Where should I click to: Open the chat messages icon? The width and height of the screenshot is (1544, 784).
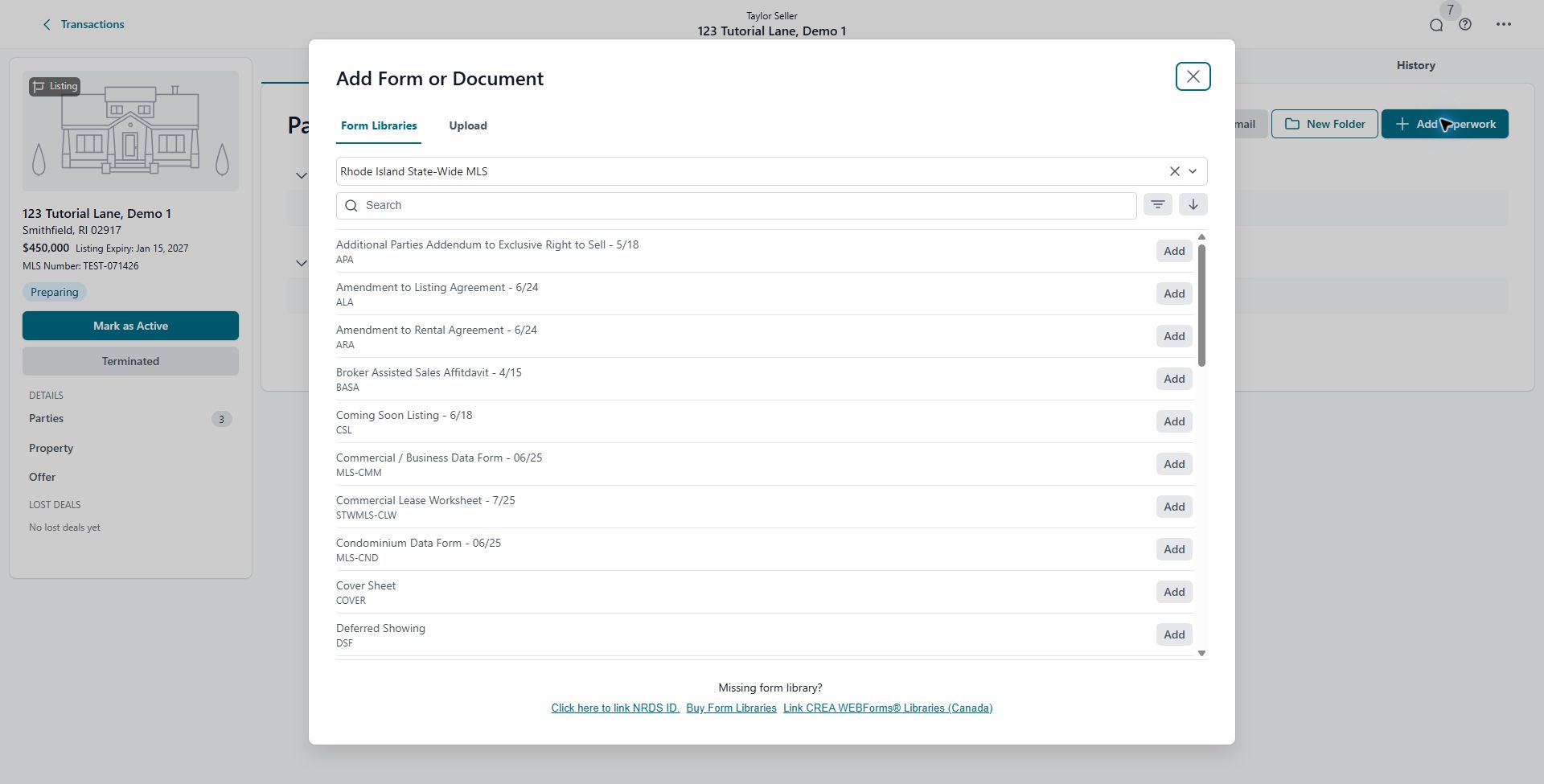click(x=1436, y=25)
